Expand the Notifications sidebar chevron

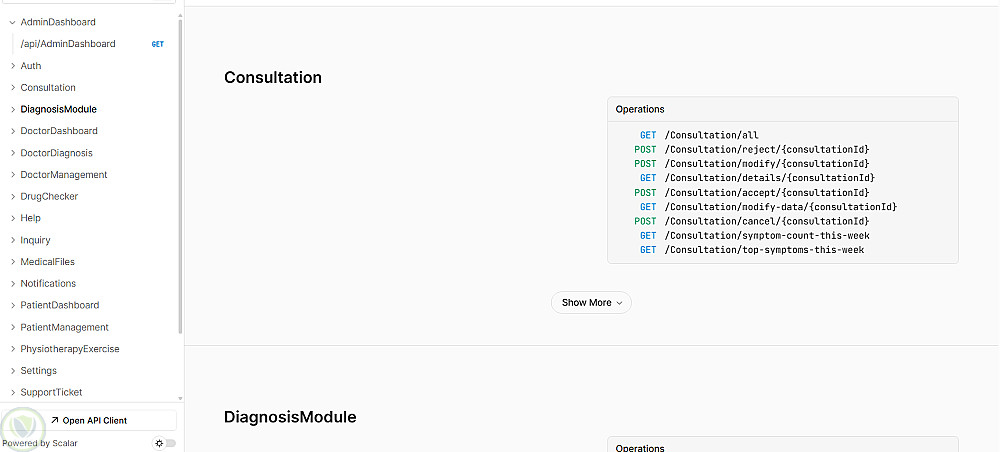point(13,284)
